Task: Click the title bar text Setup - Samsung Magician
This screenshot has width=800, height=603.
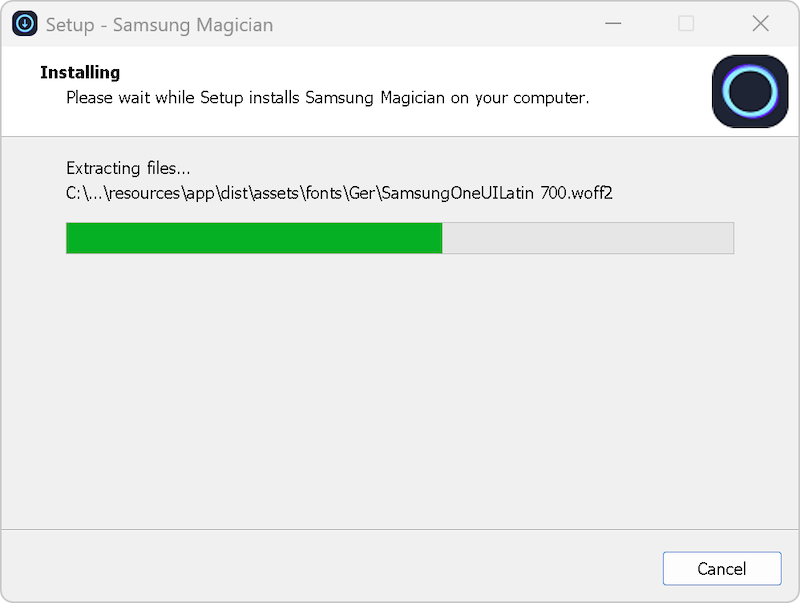Action: [160, 25]
